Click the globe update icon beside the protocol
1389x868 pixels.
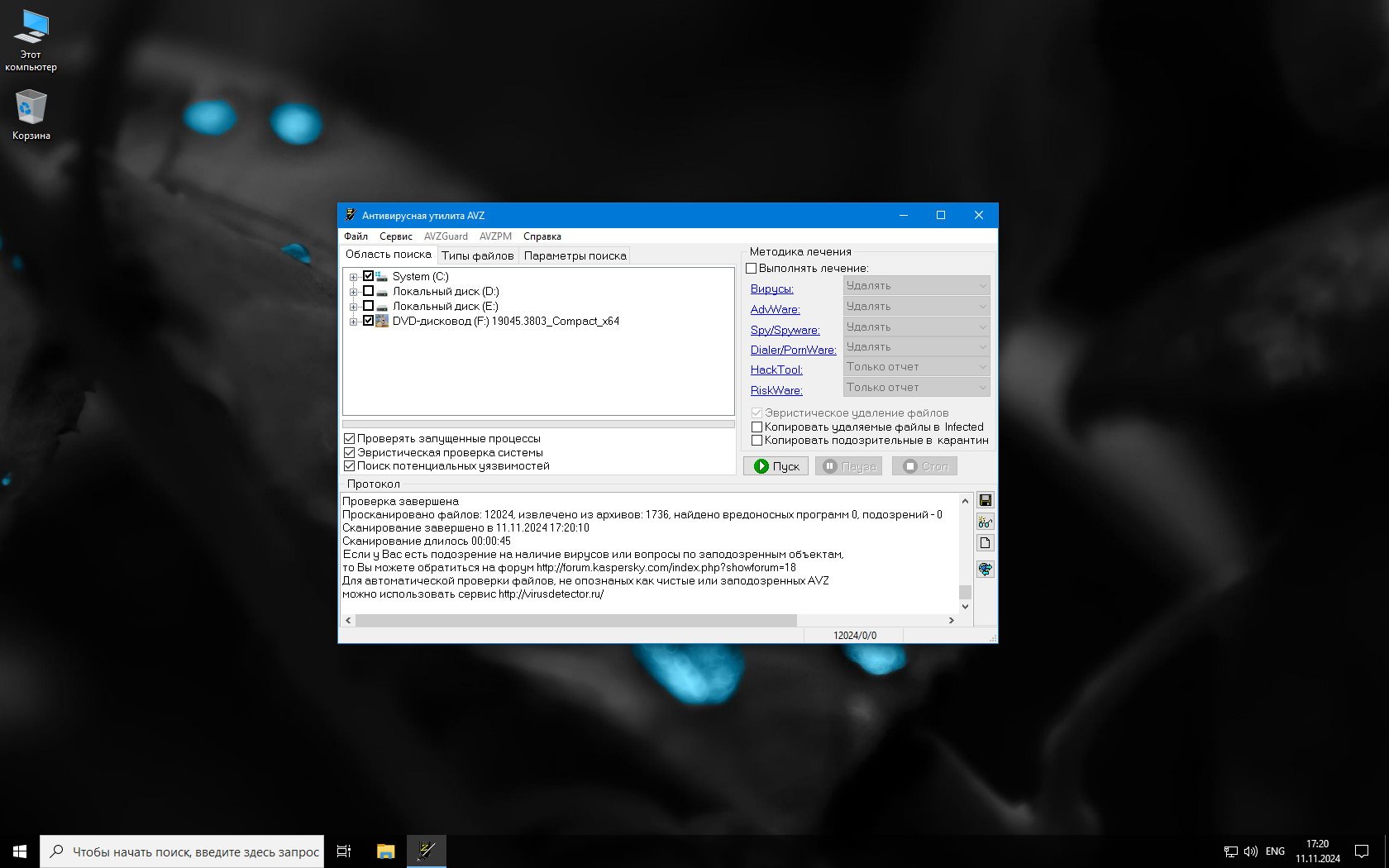[985, 569]
